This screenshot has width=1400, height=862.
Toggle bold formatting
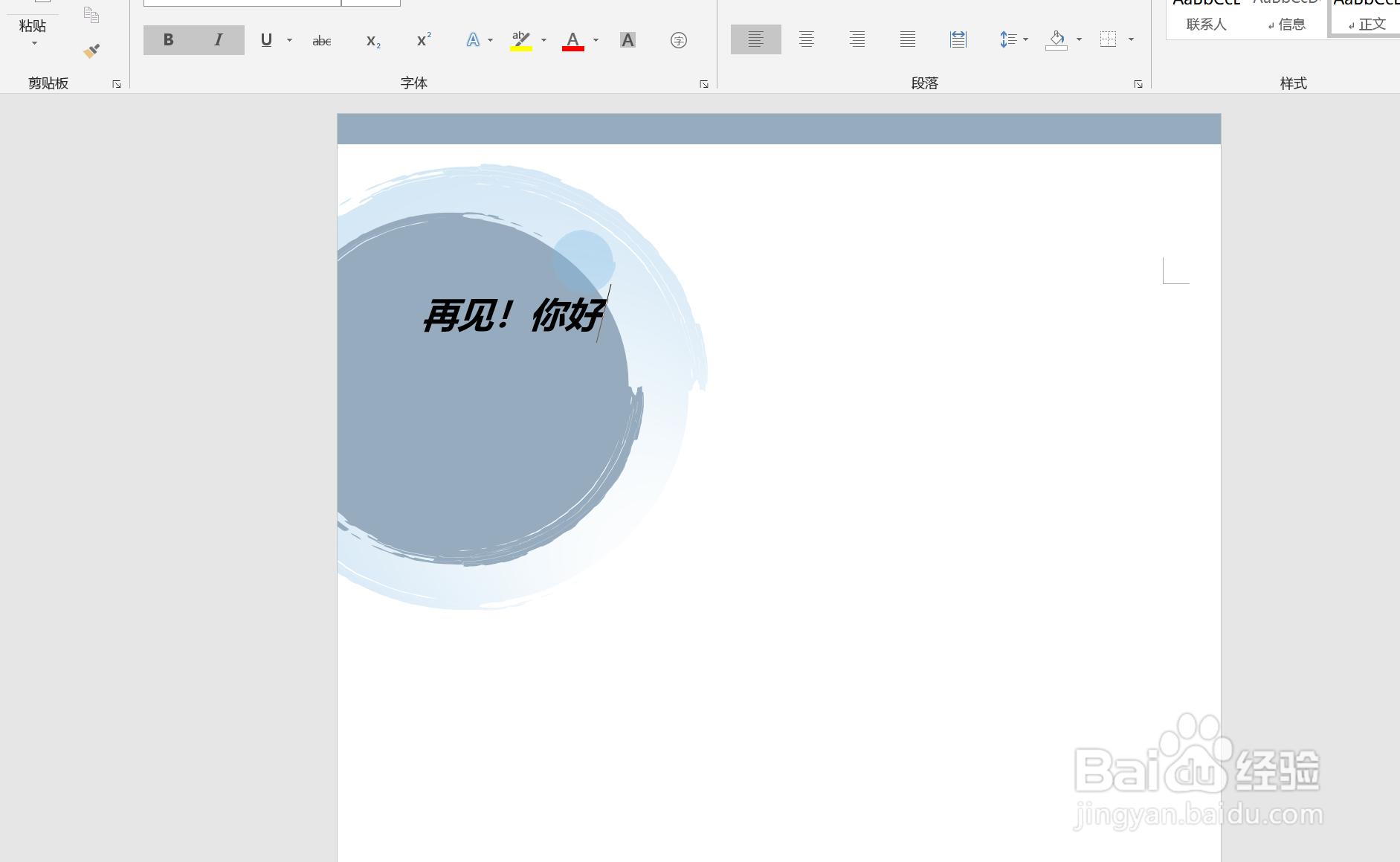168,39
